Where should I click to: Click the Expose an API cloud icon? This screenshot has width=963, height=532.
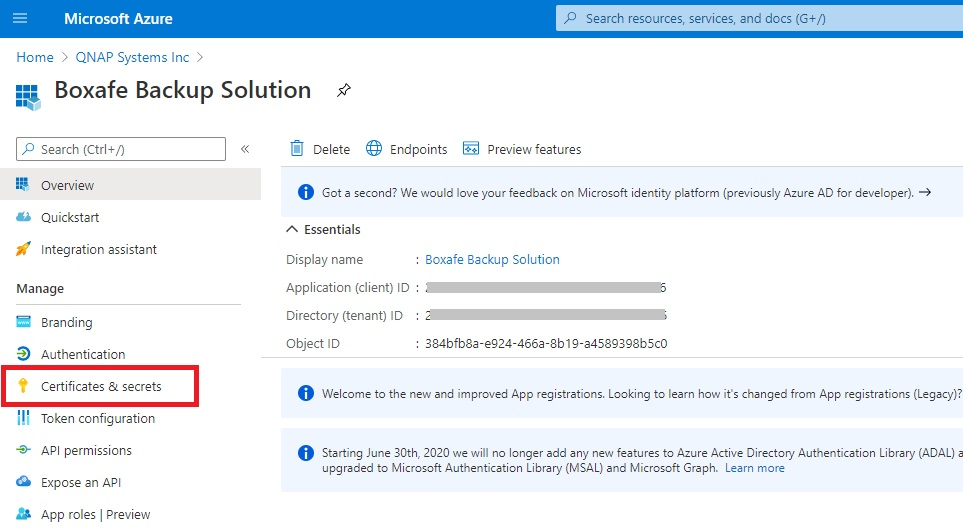[23, 481]
